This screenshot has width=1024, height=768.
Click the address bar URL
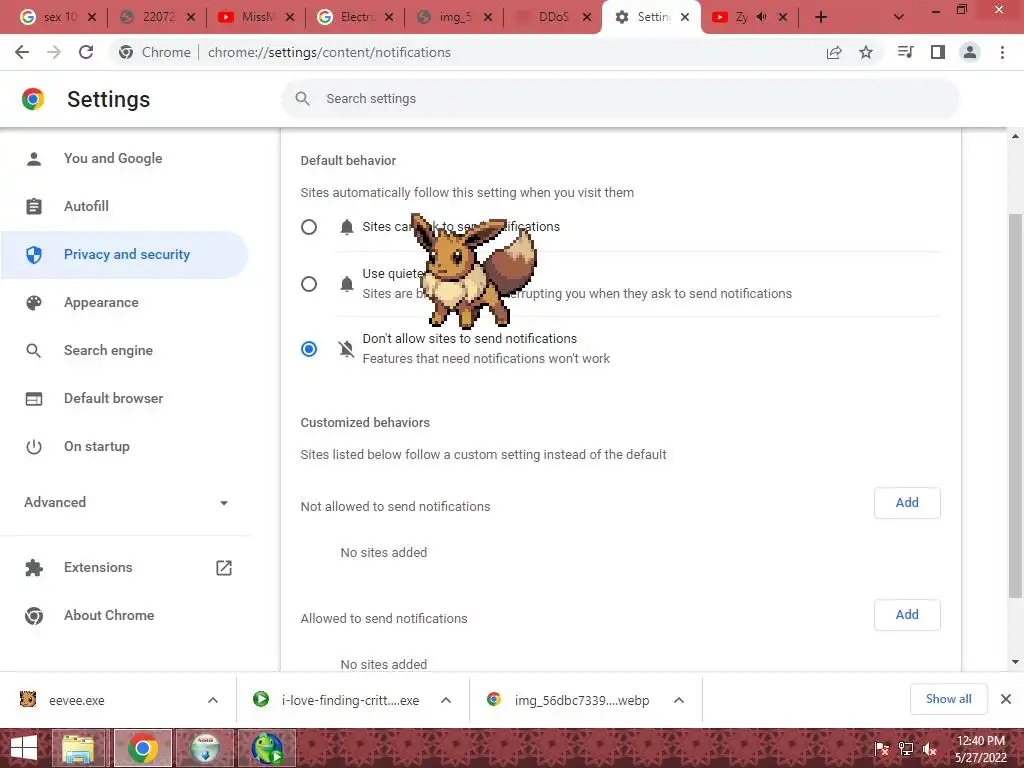pos(329,52)
